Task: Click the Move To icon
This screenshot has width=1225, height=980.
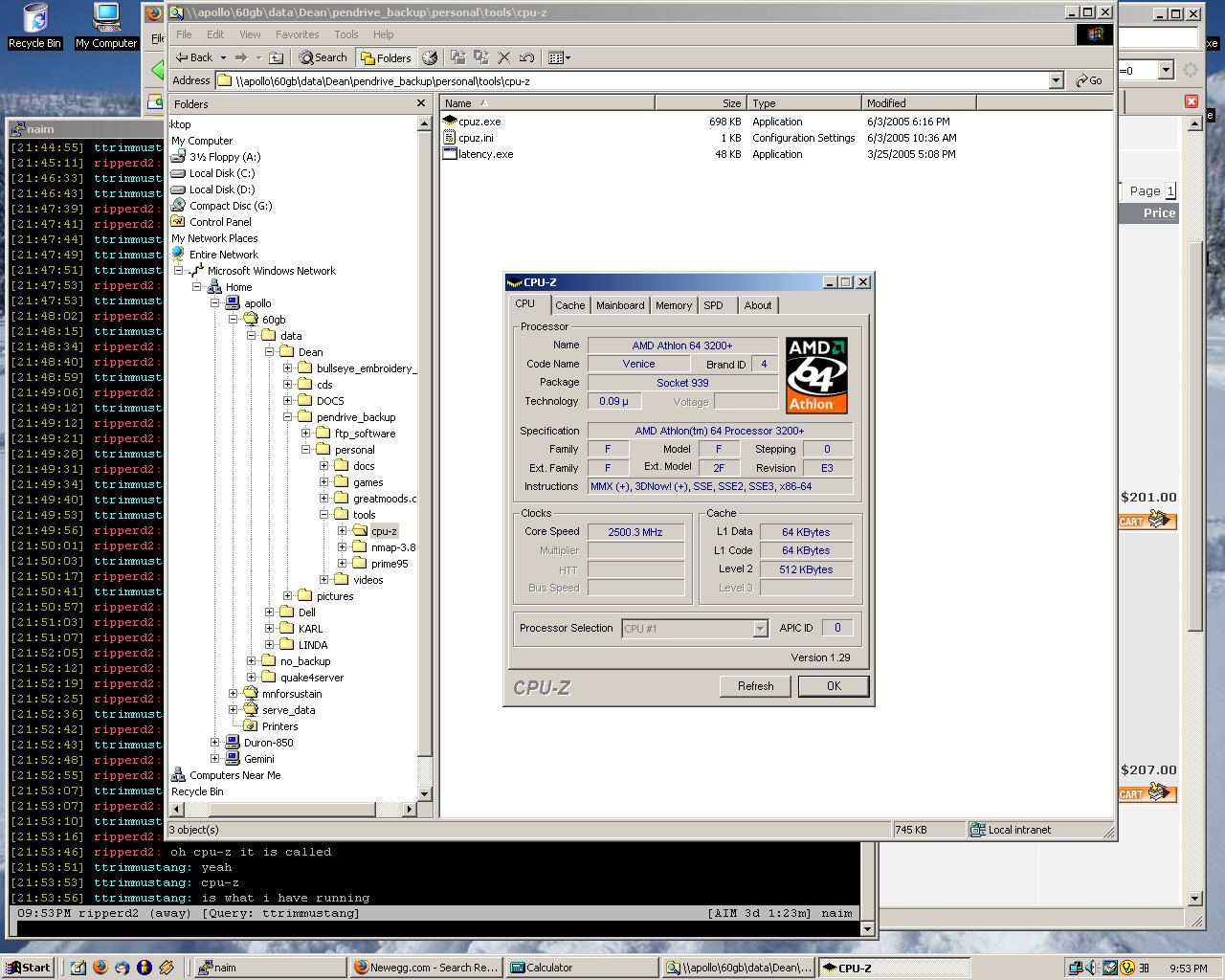Action: click(458, 57)
